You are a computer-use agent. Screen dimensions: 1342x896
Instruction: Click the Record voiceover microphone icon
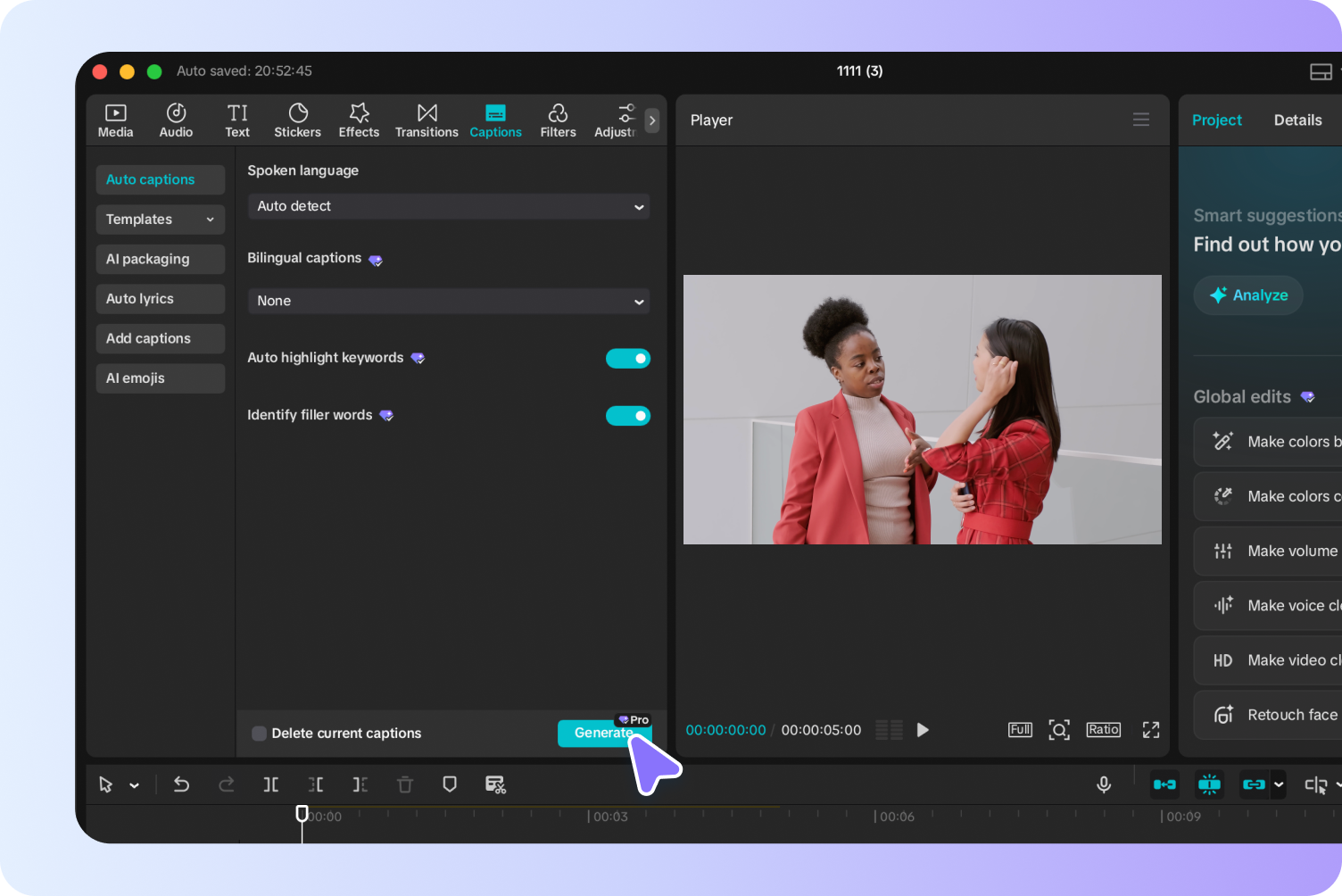click(x=1104, y=784)
